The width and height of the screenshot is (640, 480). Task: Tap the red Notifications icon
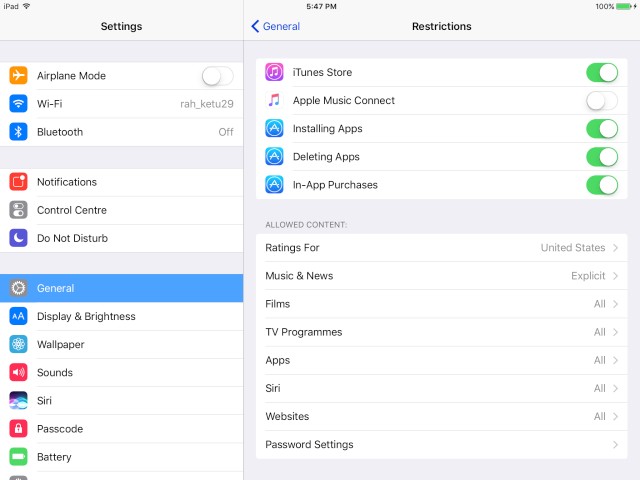pyautogui.click(x=18, y=182)
